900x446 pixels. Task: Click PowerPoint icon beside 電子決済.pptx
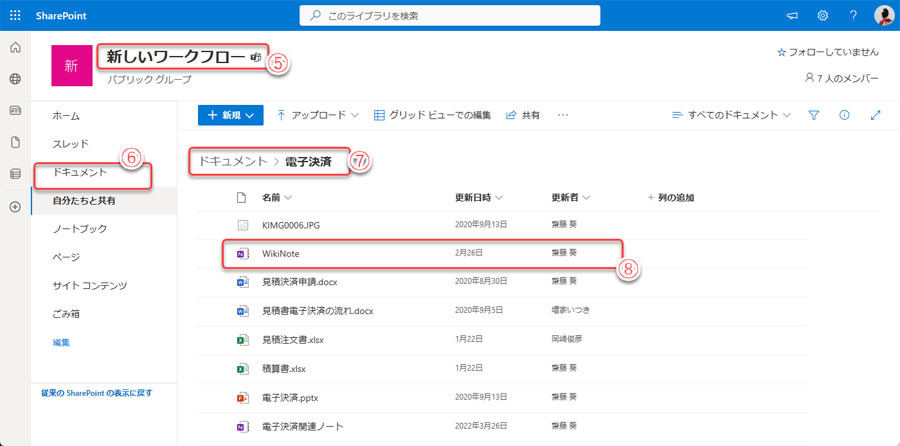tap(242, 397)
